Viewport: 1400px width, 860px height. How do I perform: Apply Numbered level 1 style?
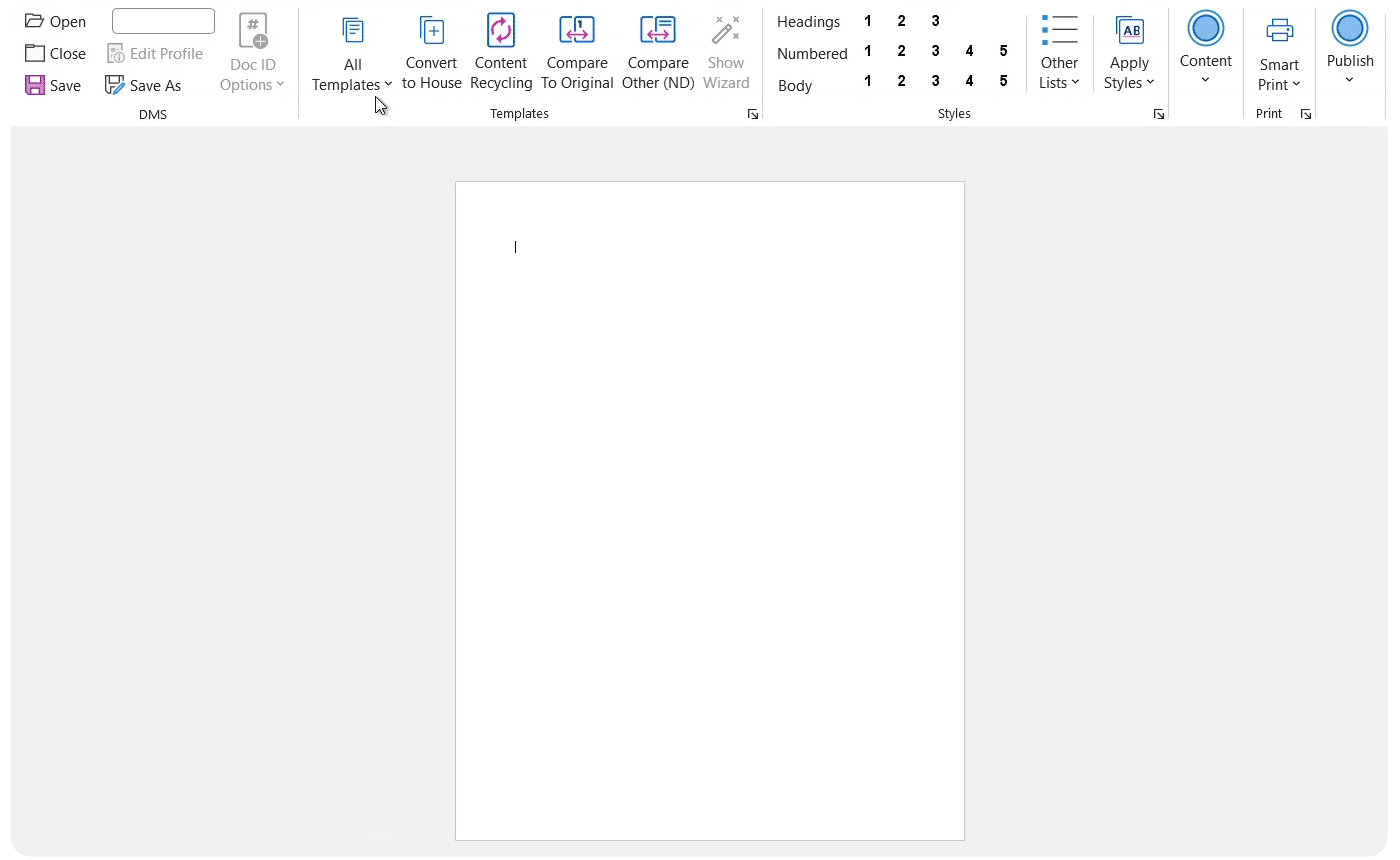pyautogui.click(x=868, y=51)
